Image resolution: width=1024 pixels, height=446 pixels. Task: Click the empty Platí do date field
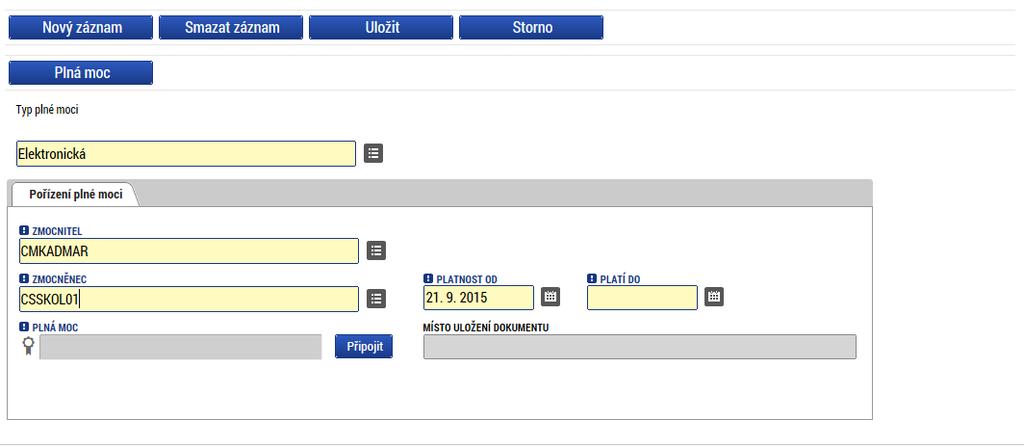pyautogui.click(x=642, y=297)
